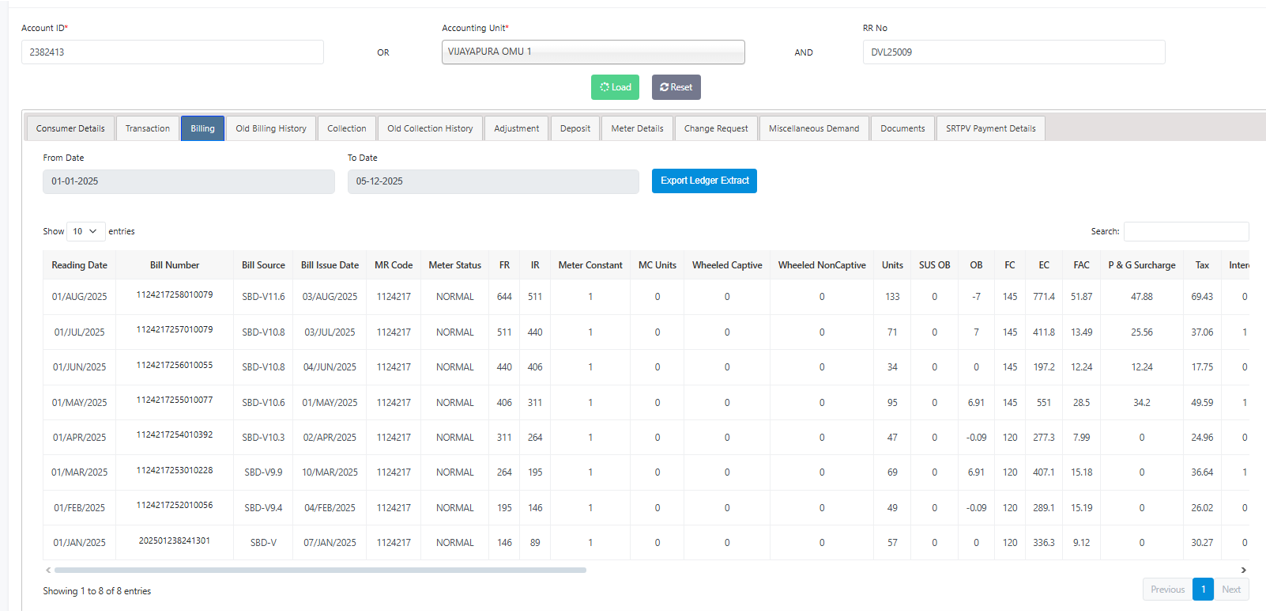Sort table by Units column header

892,265
